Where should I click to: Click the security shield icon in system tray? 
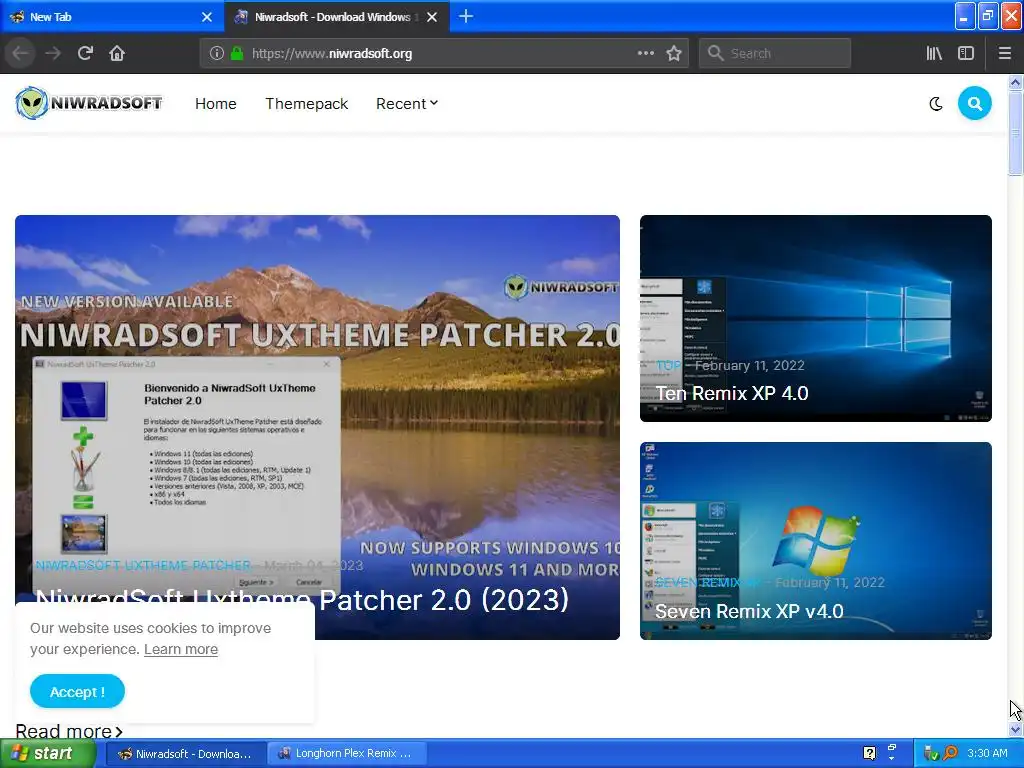pos(931,753)
